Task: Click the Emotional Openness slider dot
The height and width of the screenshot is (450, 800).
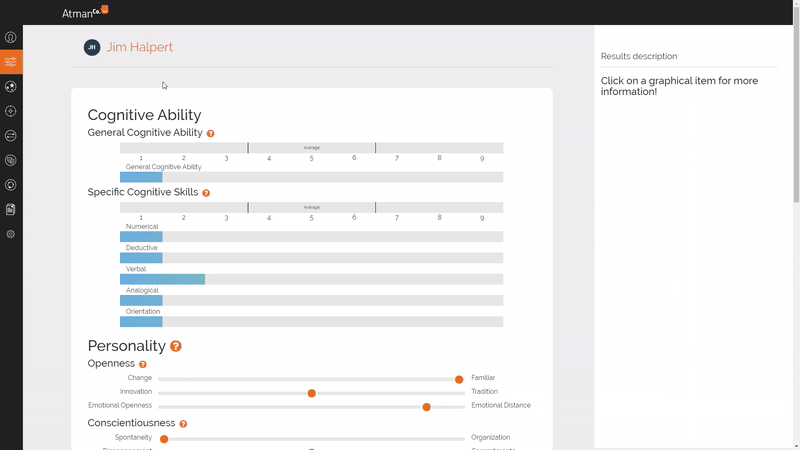Action: (427, 407)
